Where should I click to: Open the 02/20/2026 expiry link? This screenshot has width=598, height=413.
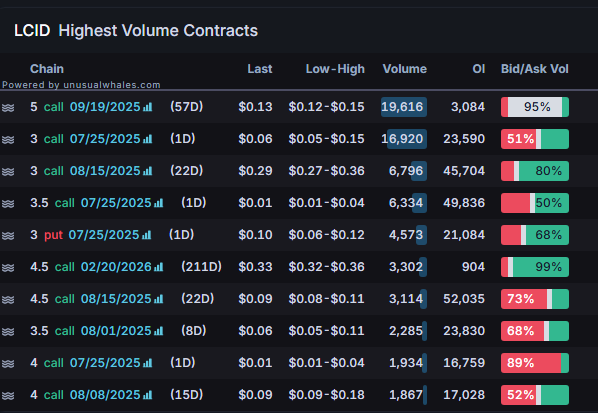click(x=116, y=267)
